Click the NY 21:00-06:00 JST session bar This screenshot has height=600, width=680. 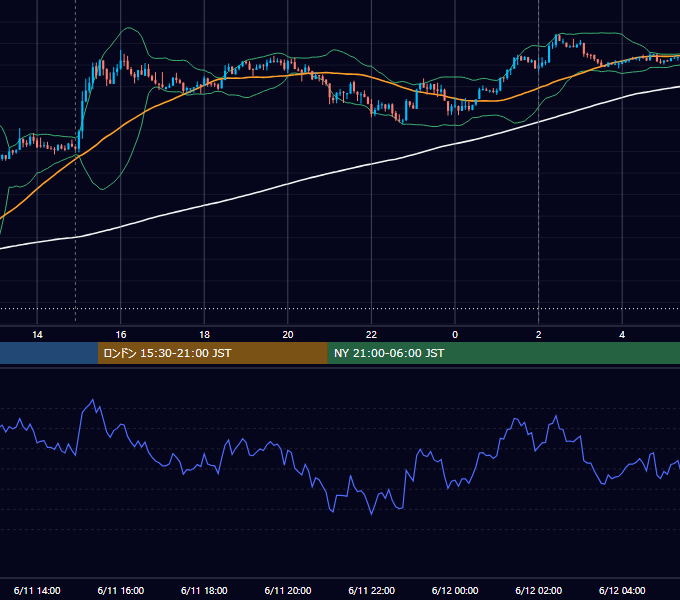[x=503, y=353]
